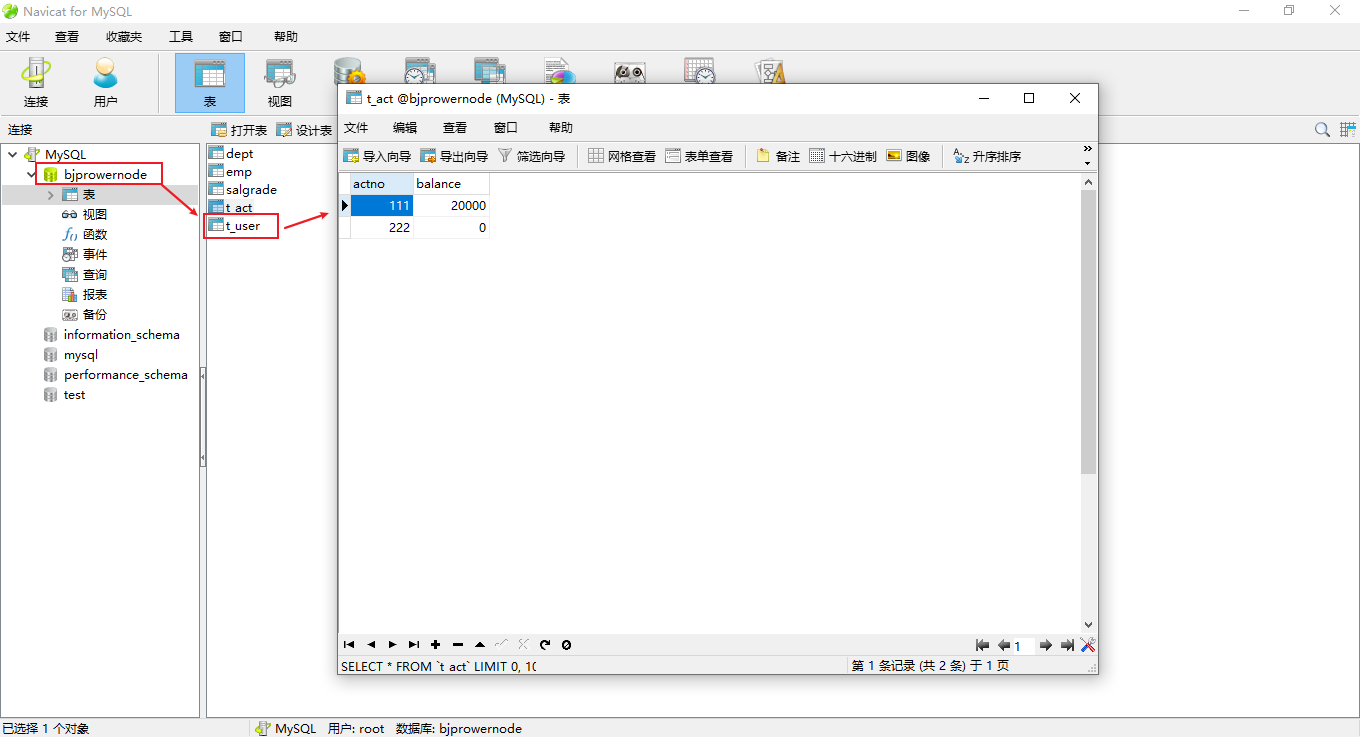This screenshot has width=1360, height=737.
Task: Open 工具 tools menu
Action: [181, 37]
